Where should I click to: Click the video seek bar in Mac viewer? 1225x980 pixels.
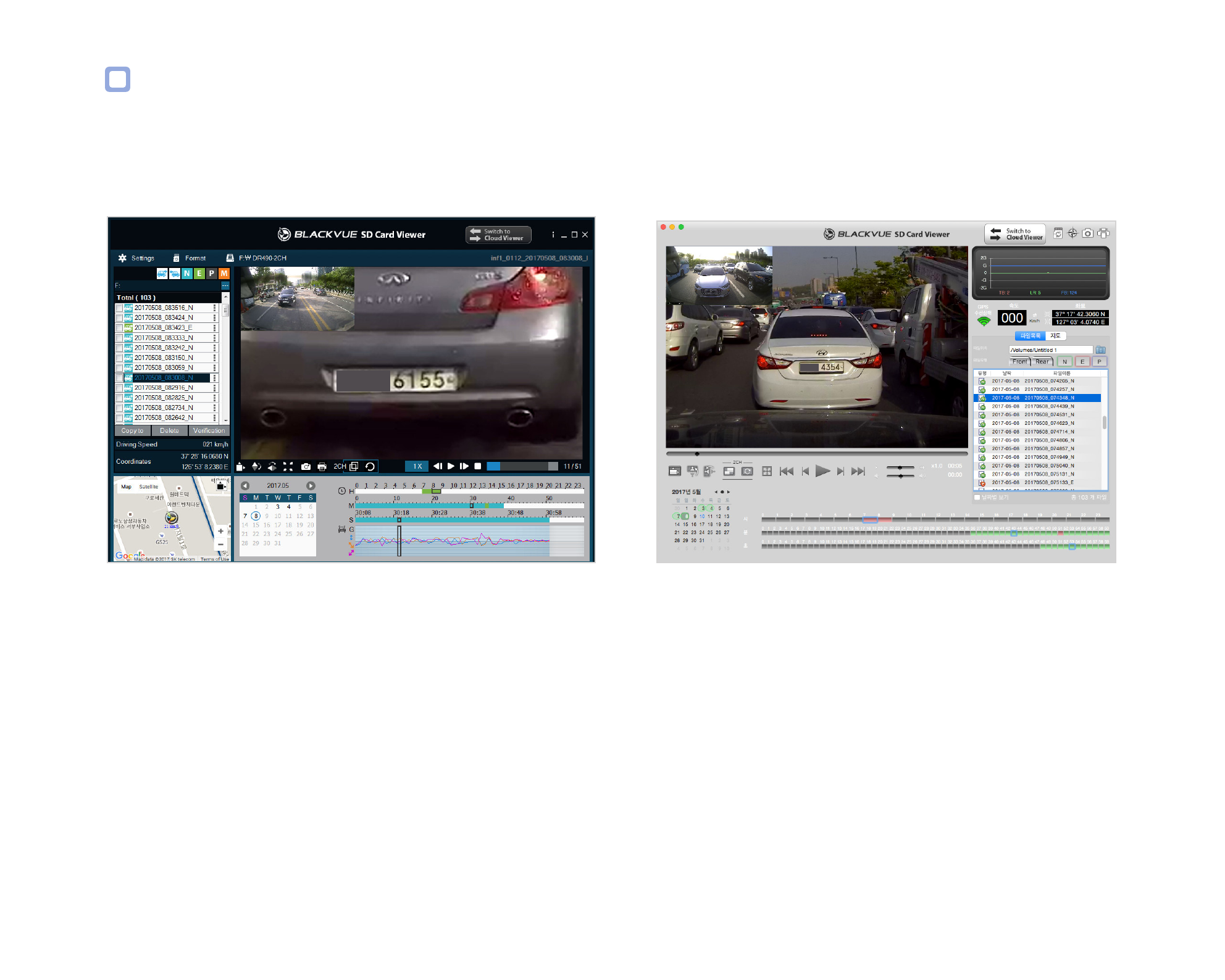(x=817, y=454)
